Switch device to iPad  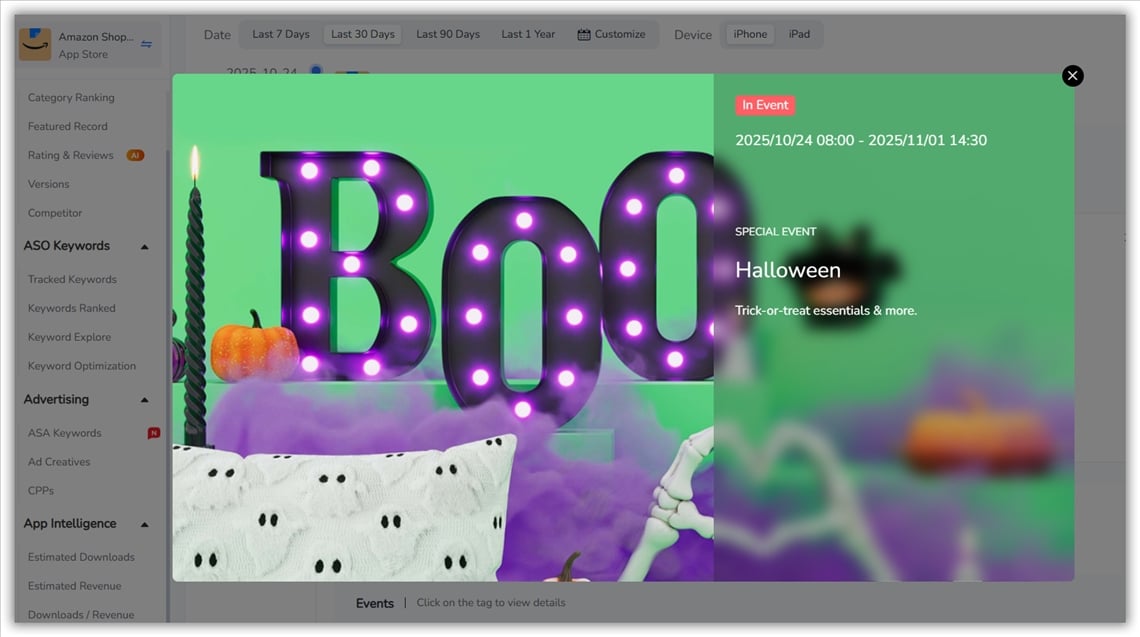click(799, 34)
